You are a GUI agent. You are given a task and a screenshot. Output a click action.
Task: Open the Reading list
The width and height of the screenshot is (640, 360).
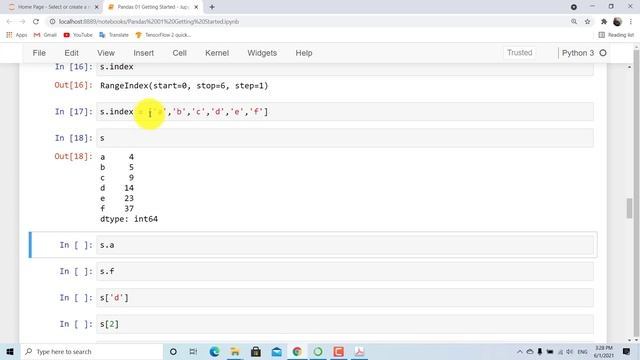[x=616, y=35]
